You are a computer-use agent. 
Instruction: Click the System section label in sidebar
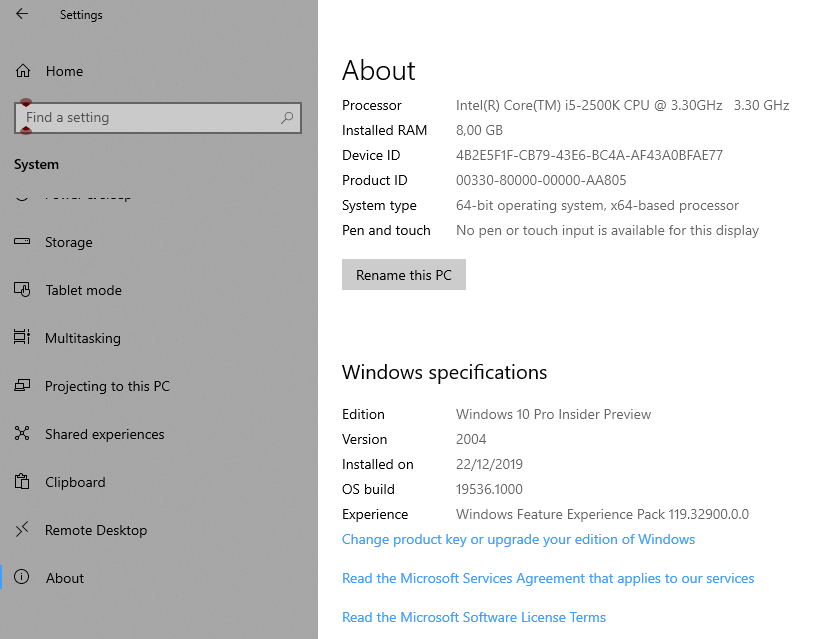(36, 165)
